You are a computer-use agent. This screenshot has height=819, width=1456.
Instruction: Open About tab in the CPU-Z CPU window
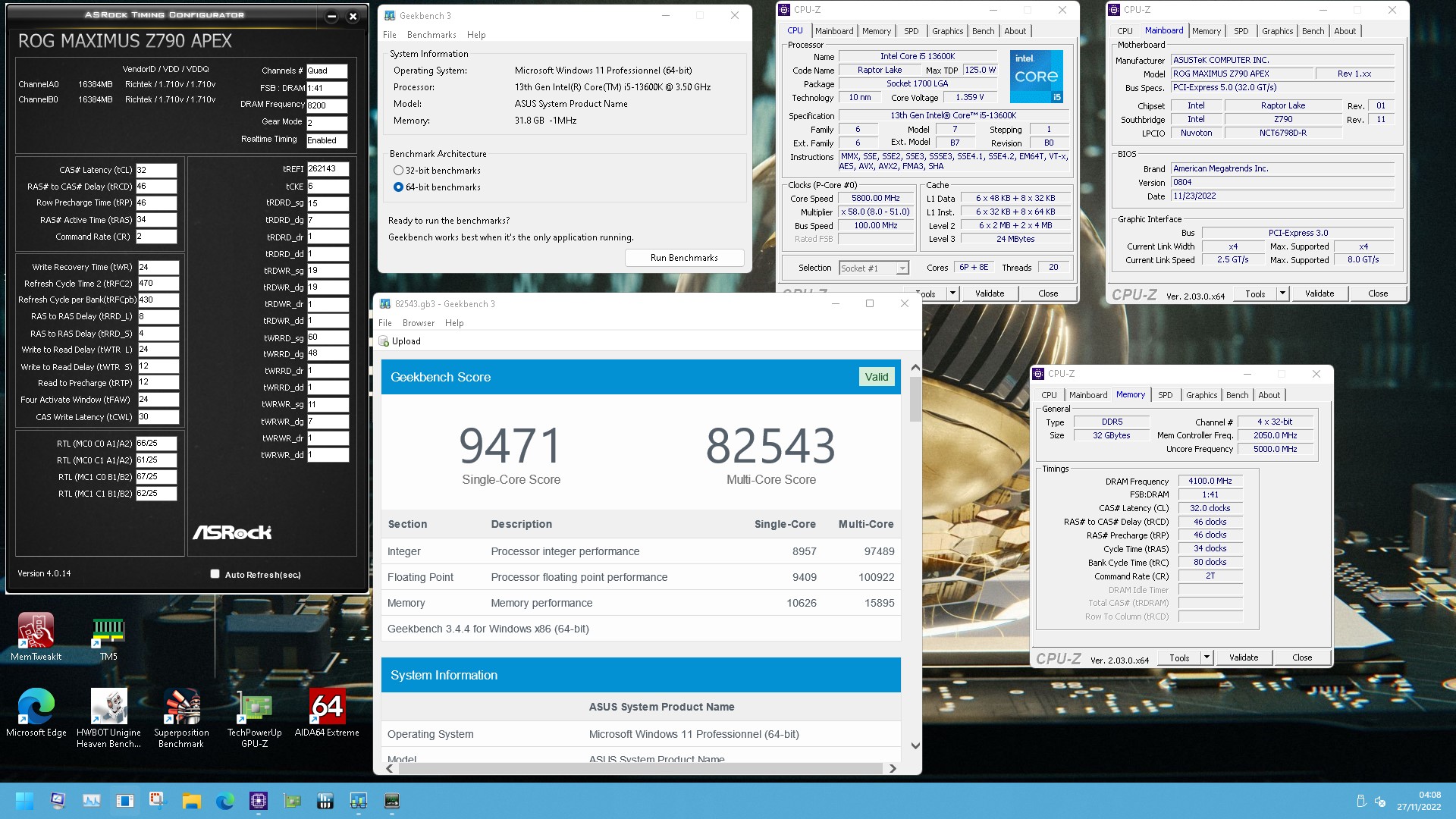(1015, 31)
